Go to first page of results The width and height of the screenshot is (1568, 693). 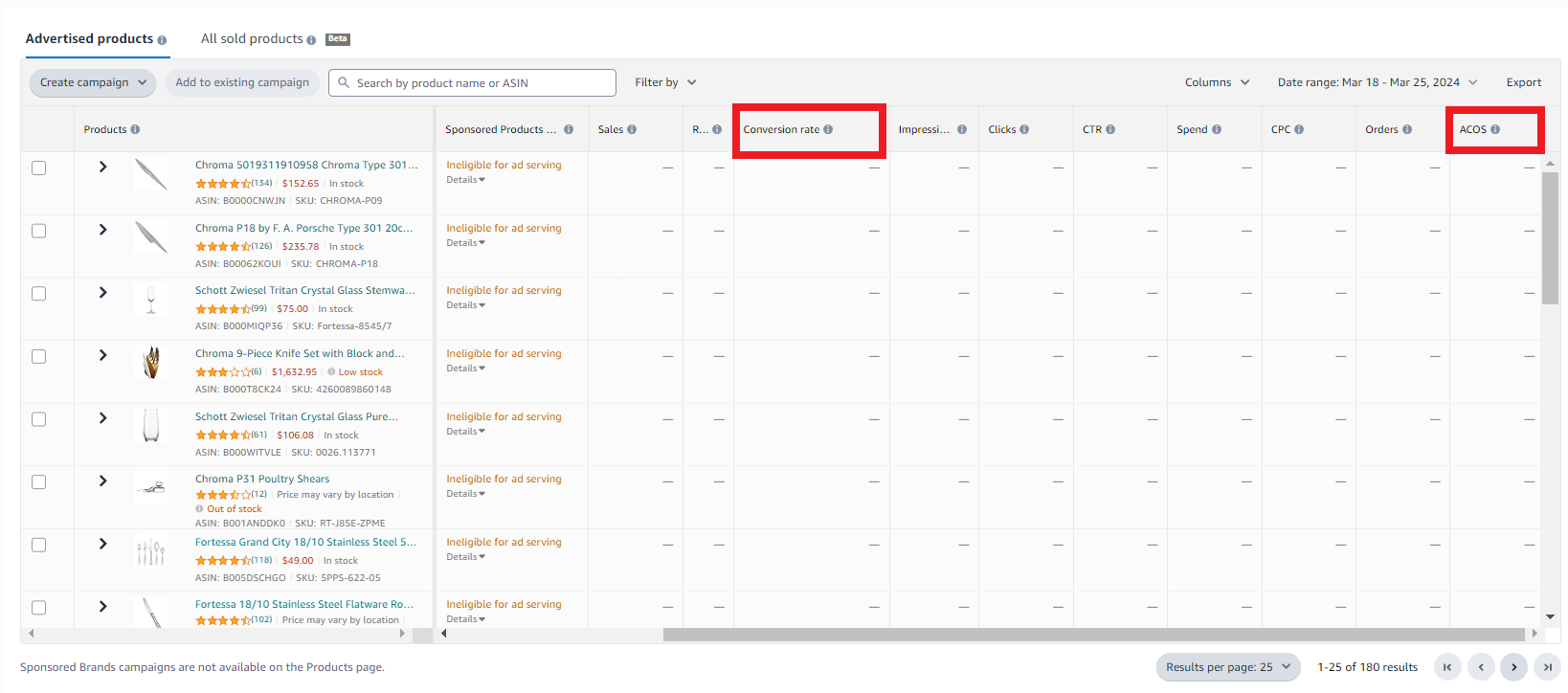pyautogui.click(x=1447, y=667)
